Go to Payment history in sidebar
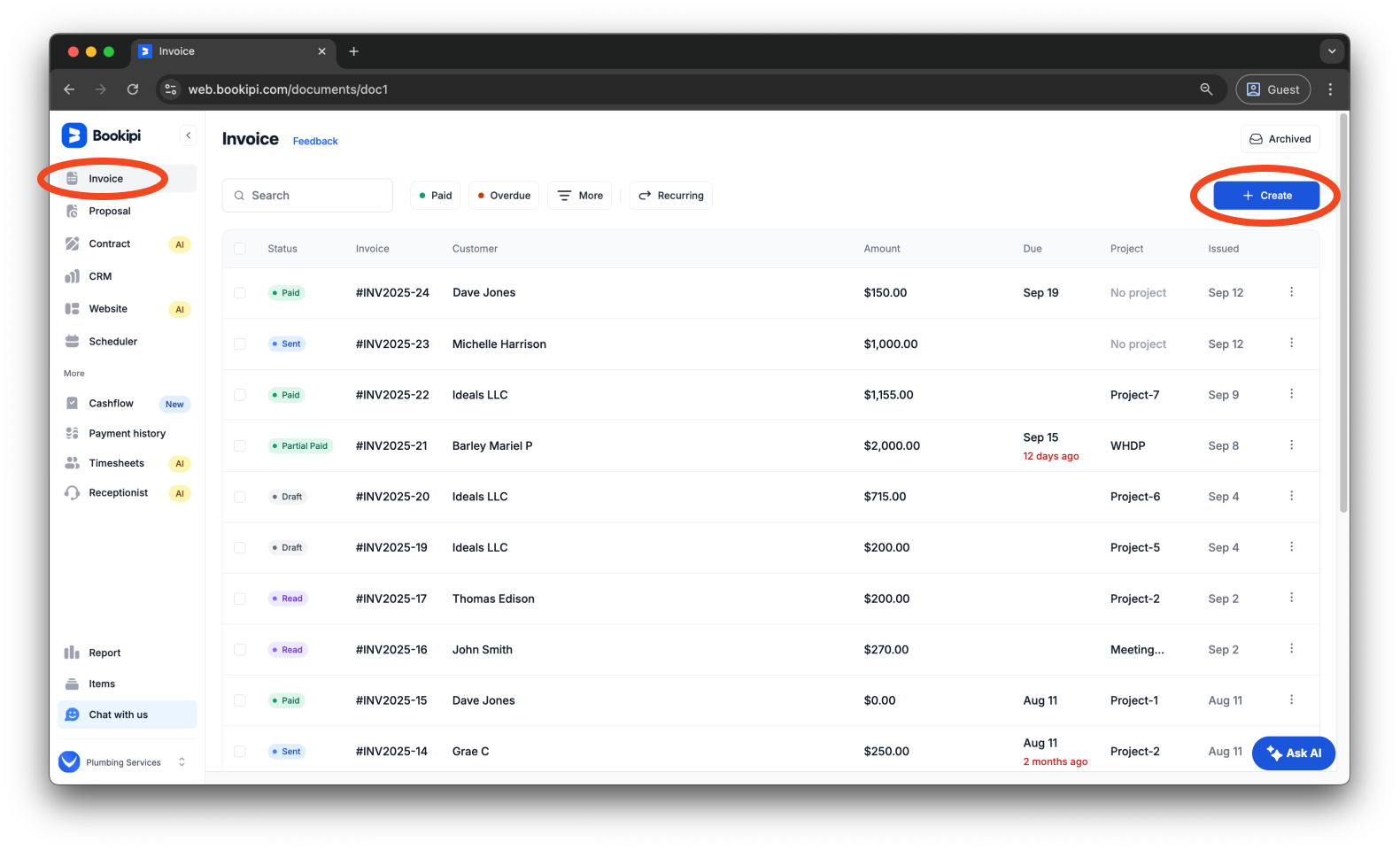 click(x=127, y=434)
